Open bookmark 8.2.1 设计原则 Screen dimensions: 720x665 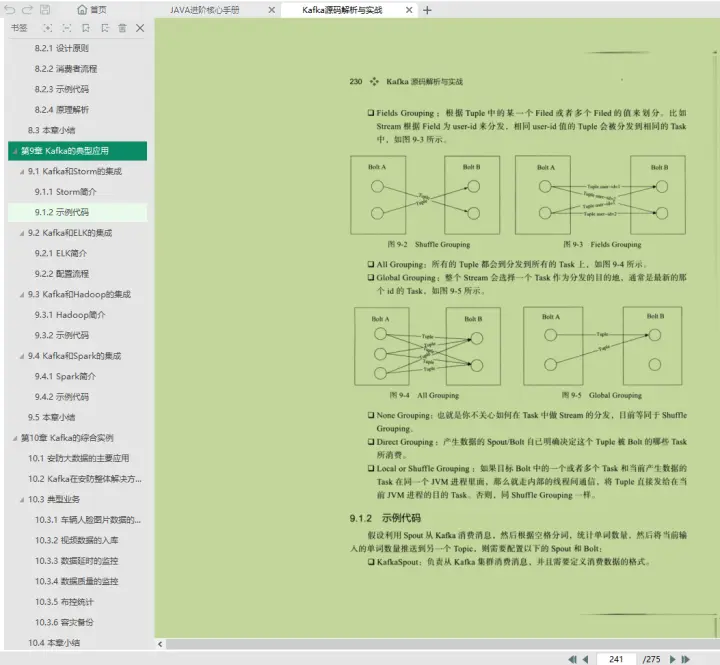coord(62,48)
